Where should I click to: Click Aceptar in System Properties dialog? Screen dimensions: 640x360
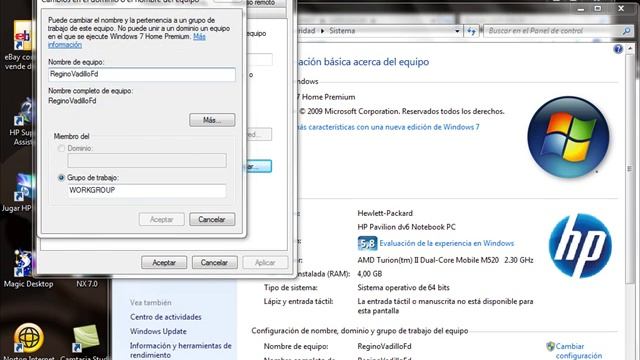coord(164,262)
